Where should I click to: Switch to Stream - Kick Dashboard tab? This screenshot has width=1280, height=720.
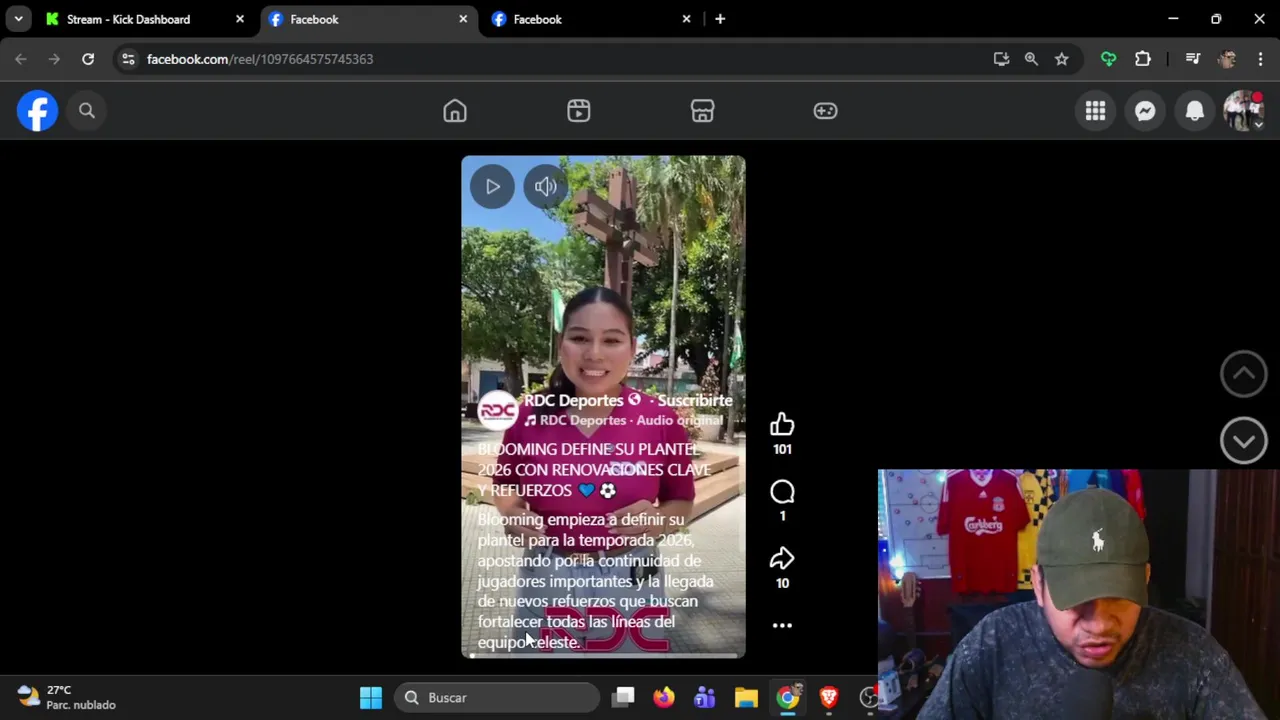[x=128, y=19]
